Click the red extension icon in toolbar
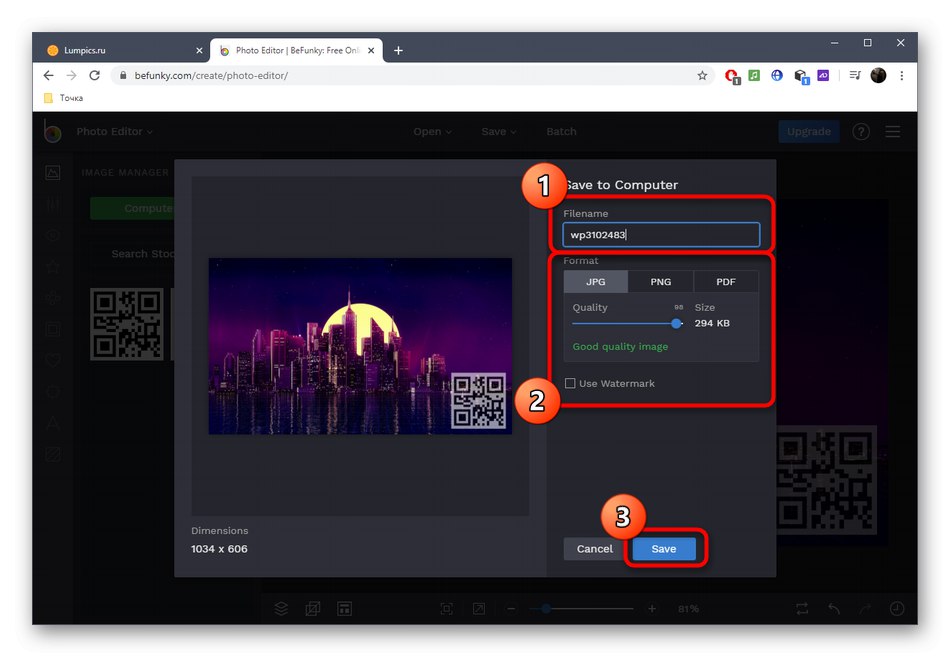Screen dimensions: 950x657 coord(732,76)
